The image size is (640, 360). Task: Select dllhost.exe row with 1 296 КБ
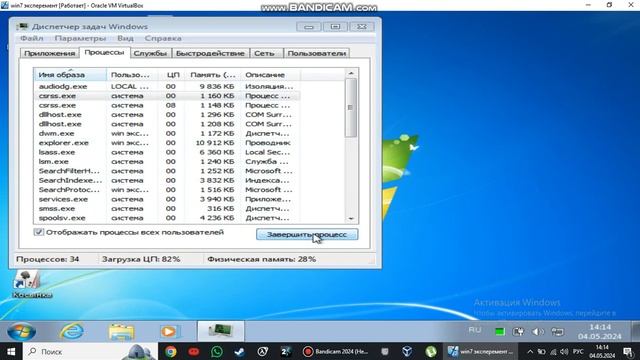click(167, 115)
